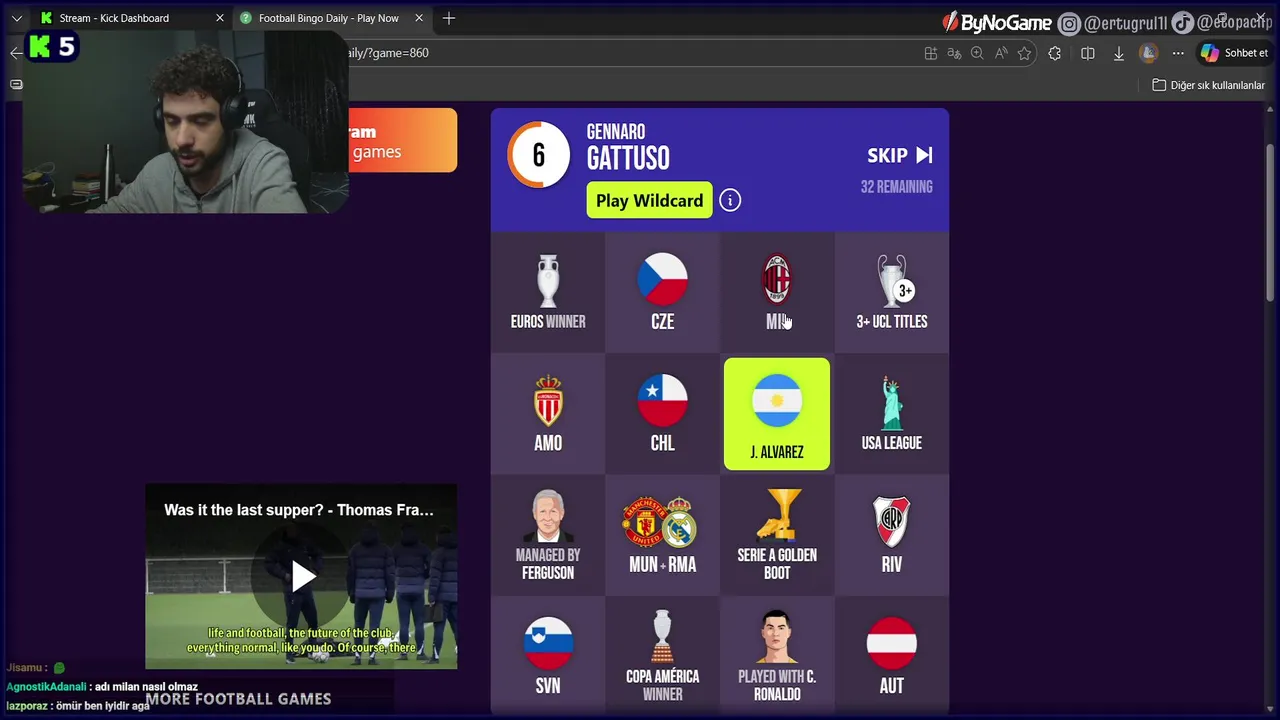
Task: Pick the AMO Monaco crest cell
Action: pos(548,414)
